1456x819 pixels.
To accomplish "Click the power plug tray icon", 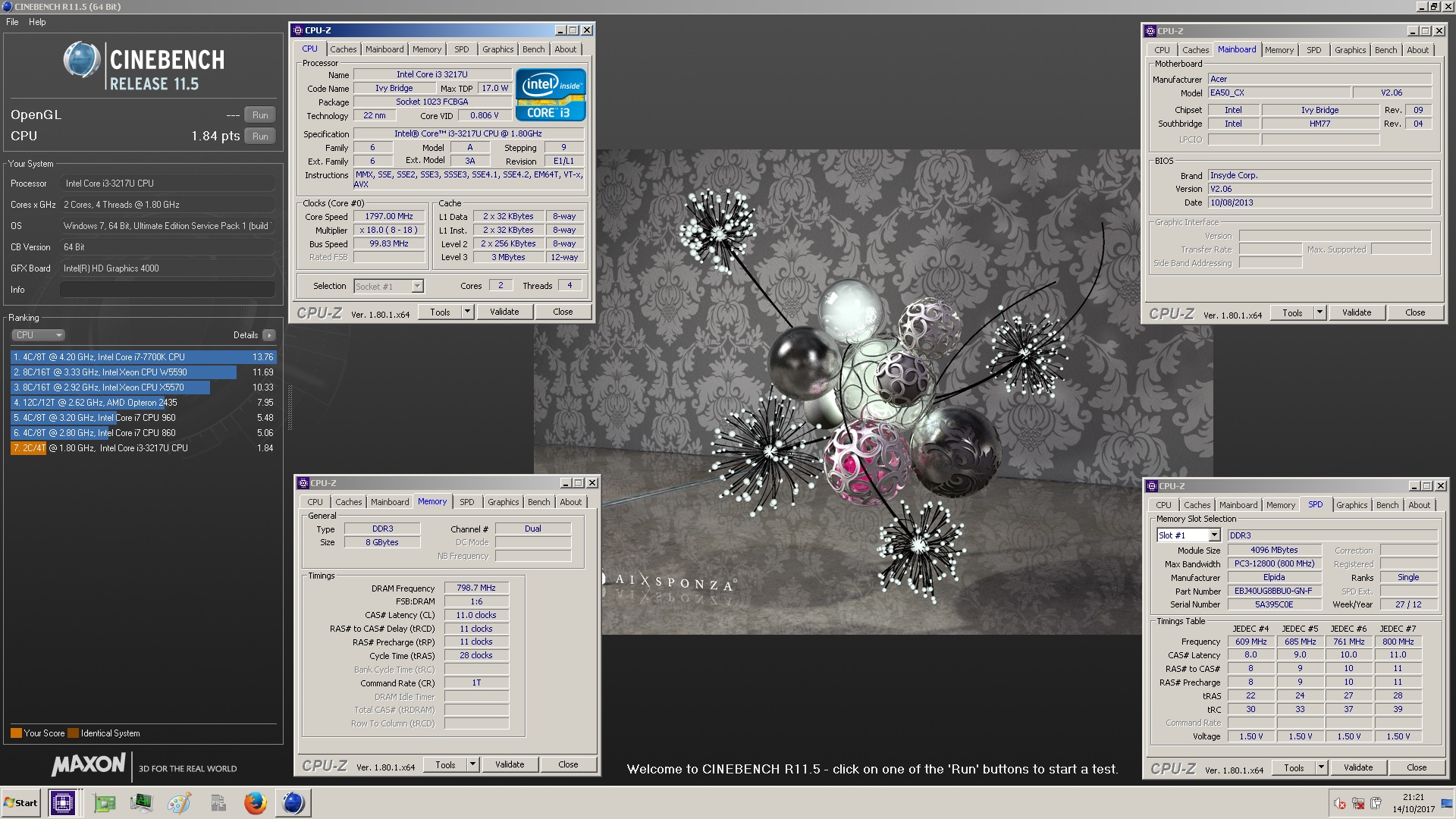I will coord(1376,804).
